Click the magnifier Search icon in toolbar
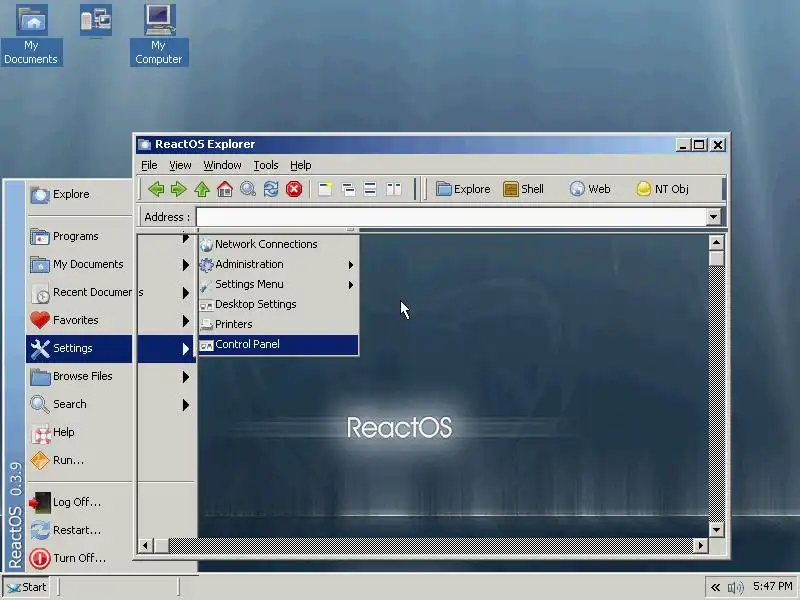 pyautogui.click(x=248, y=189)
